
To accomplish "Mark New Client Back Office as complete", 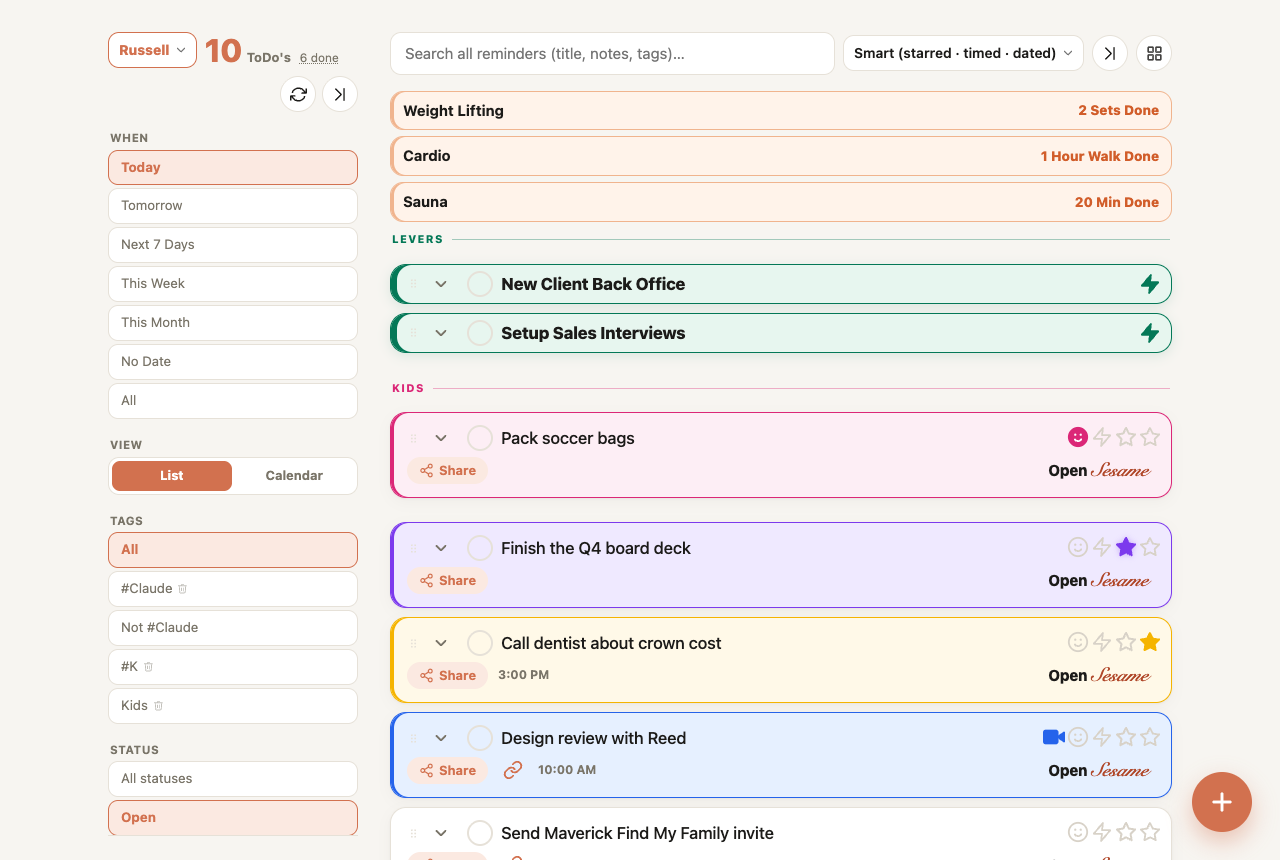I will [480, 284].
